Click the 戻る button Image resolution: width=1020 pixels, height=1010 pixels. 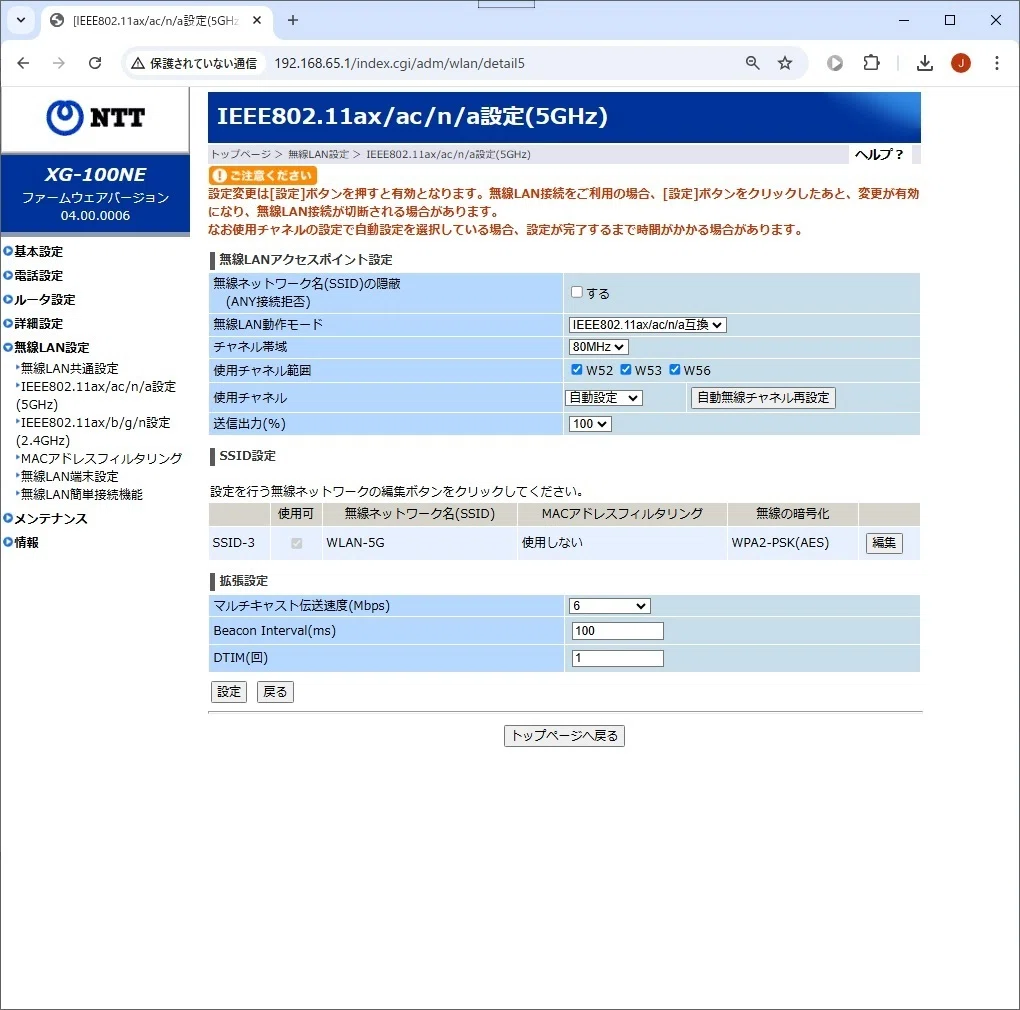coord(275,692)
